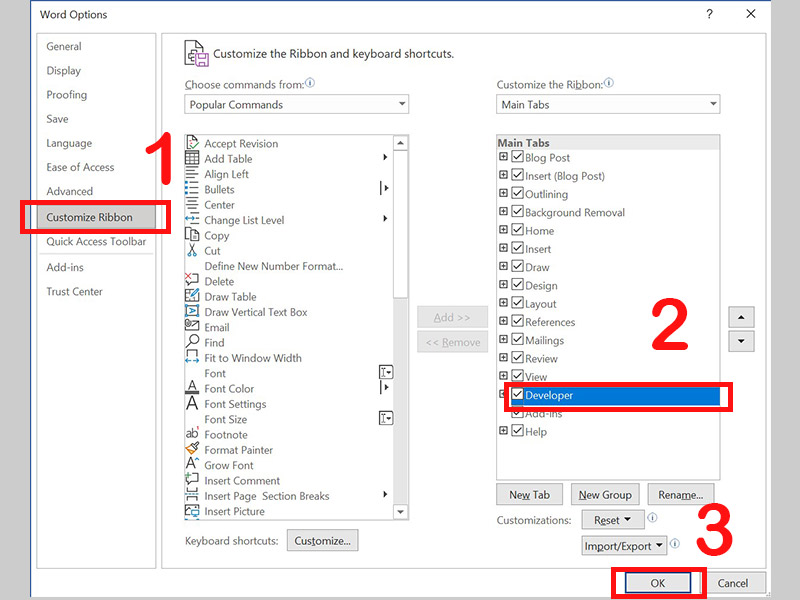Expand the Mailings tab tree node
The width and height of the screenshot is (800, 600).
tap(503, 339)
